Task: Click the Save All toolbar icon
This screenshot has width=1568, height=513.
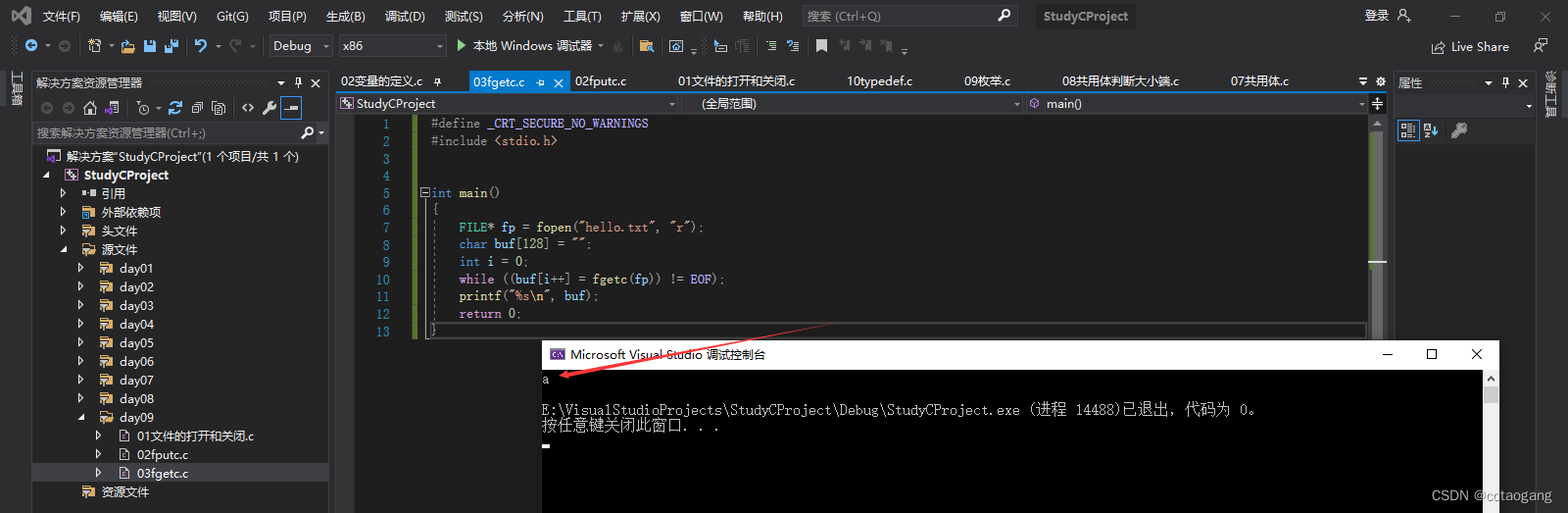Action: coord(171,46)
